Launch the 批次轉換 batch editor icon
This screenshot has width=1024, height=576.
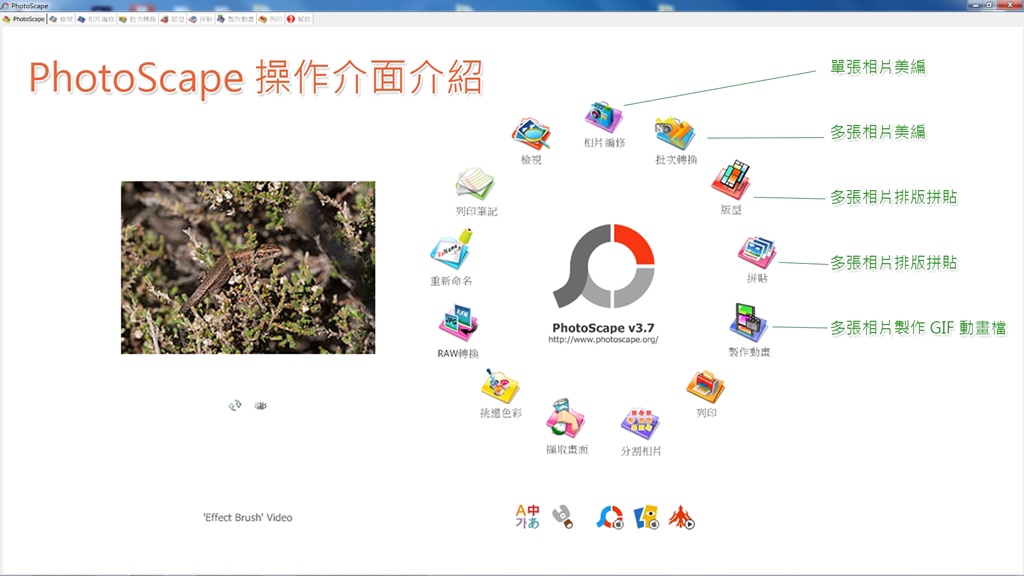pos(675,135)
